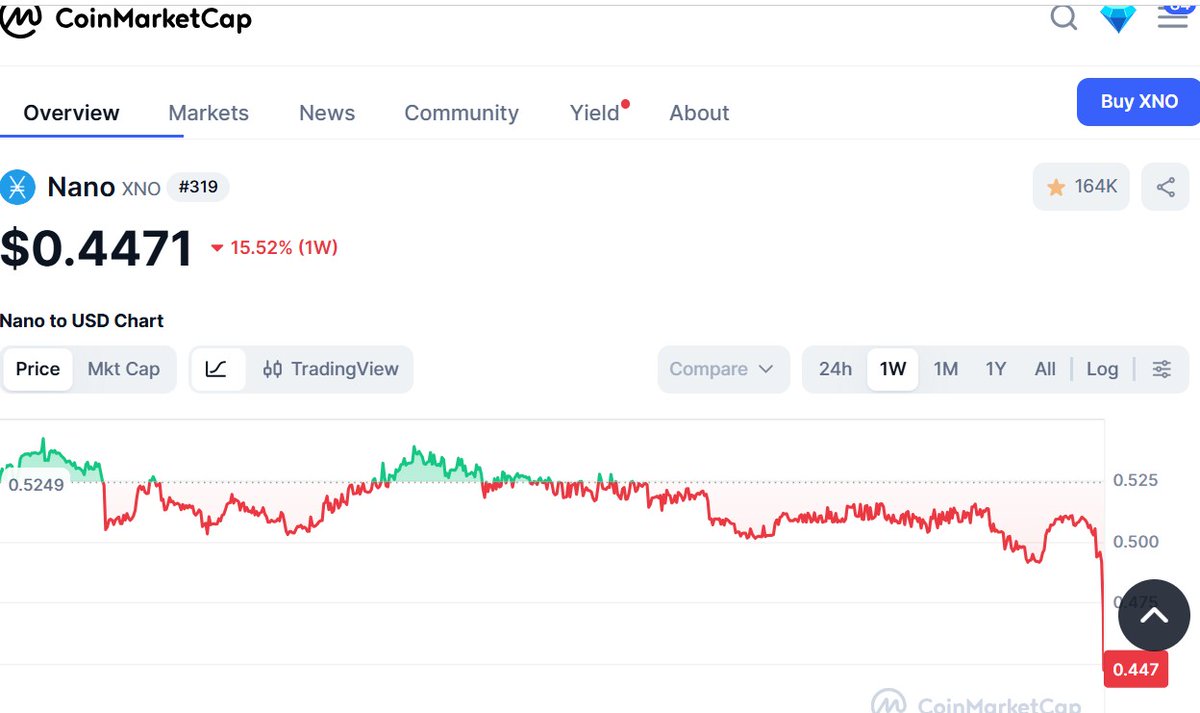Viewport: 1200px width, 713px height.
Task: Go to the Community tab
Action: [x=461, y=113]
